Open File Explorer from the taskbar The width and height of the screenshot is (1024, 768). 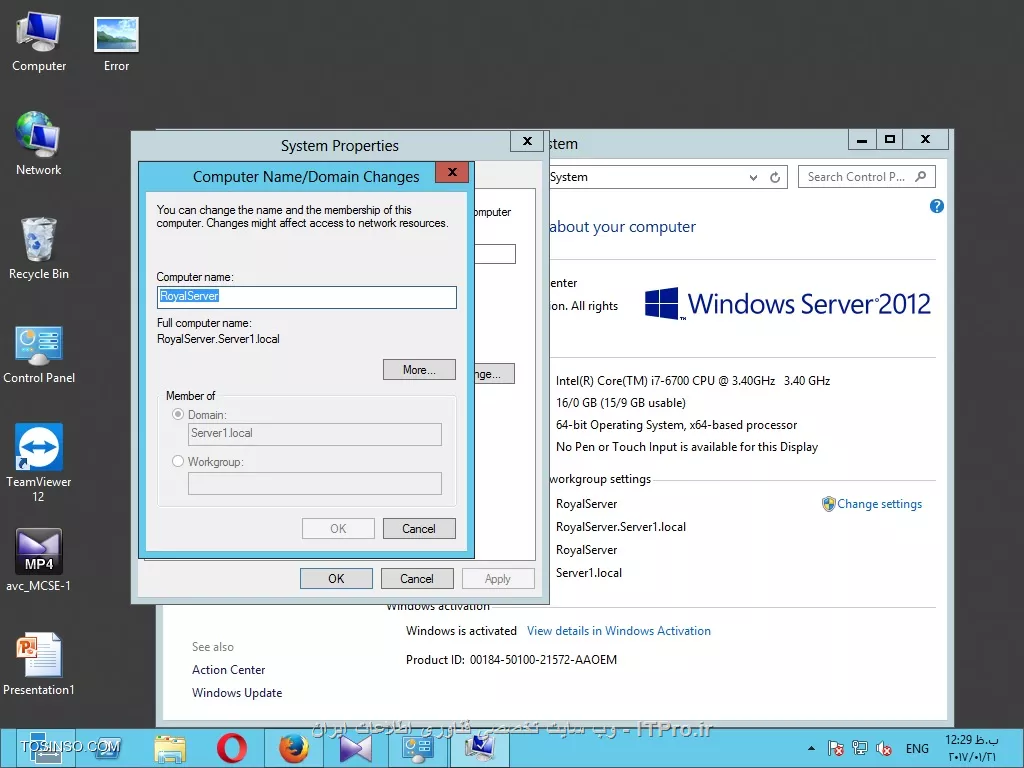(x=170, y=748)
